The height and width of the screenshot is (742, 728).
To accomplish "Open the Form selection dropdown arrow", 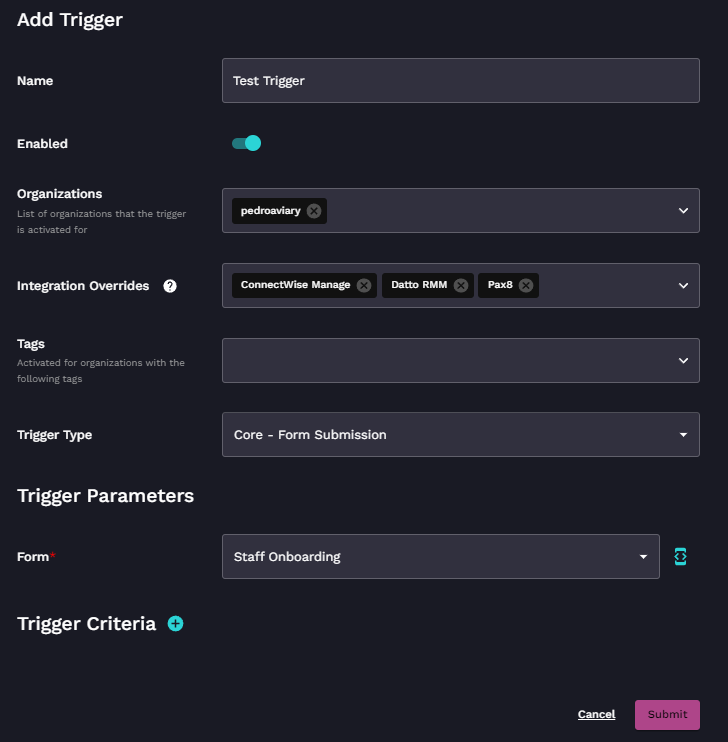I will click(x=643, y=557).
